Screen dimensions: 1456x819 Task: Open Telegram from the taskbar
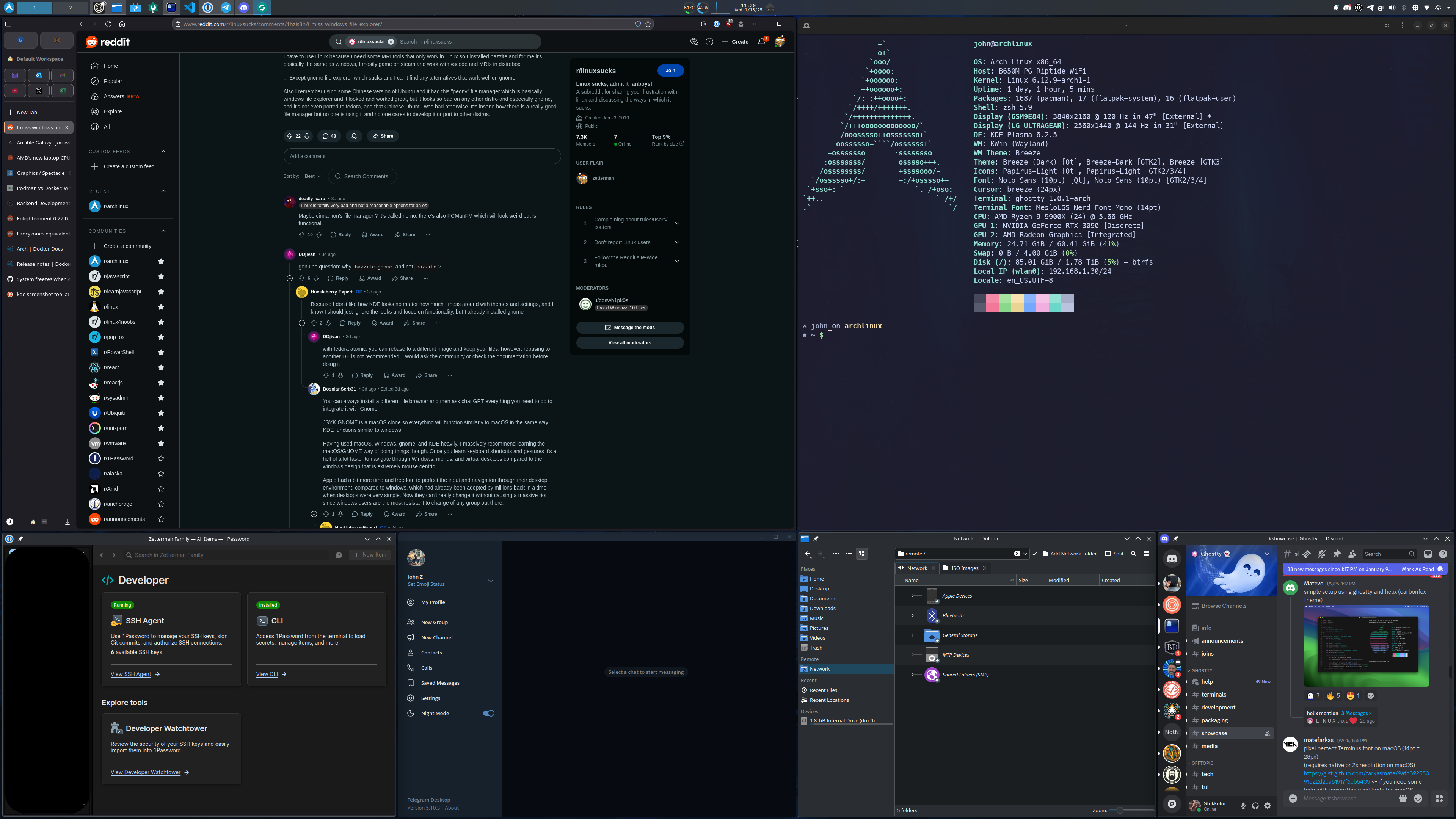(x=226, y=8)
